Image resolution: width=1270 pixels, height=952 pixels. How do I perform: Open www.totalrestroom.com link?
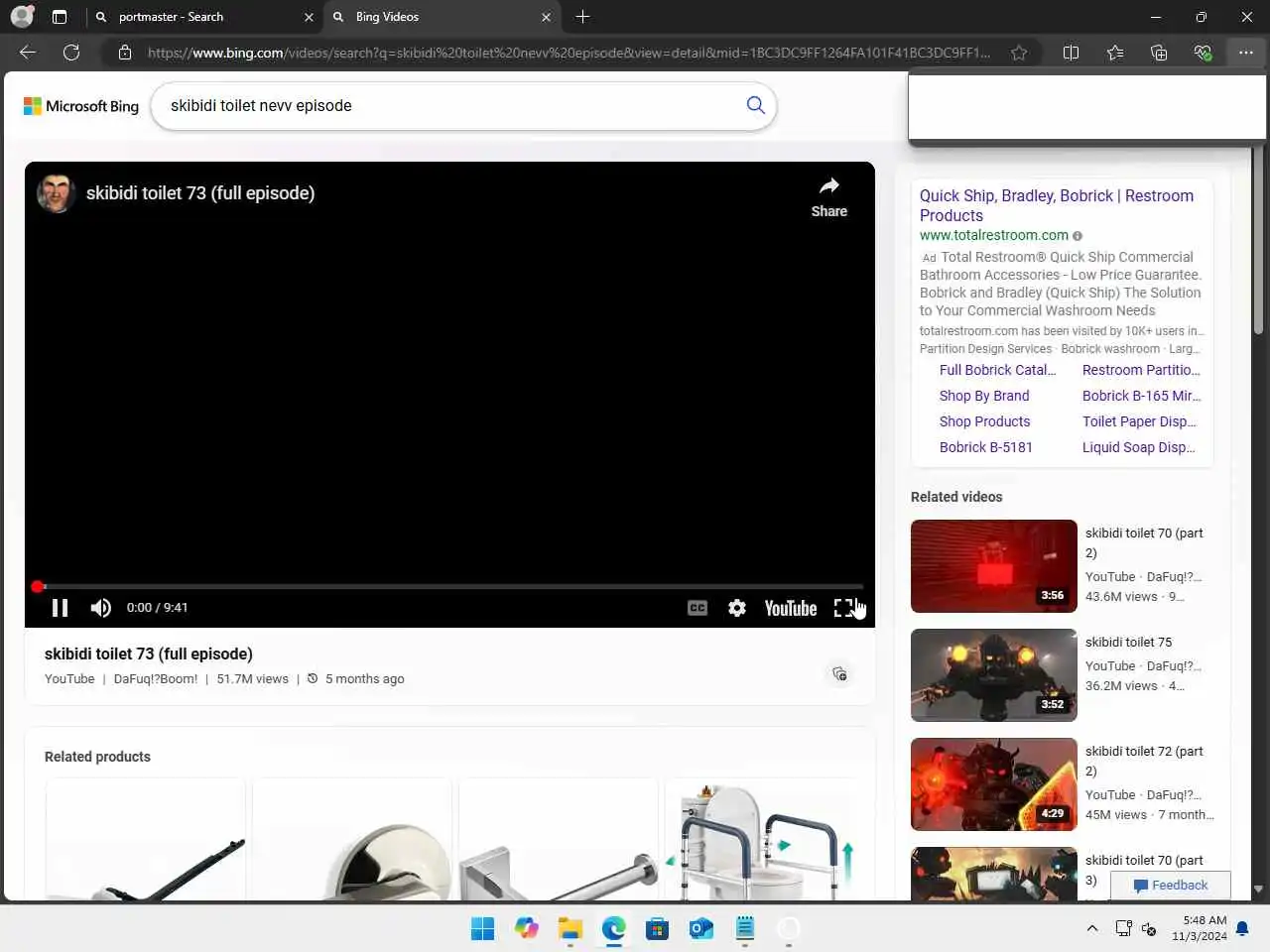tap(994, 235)
